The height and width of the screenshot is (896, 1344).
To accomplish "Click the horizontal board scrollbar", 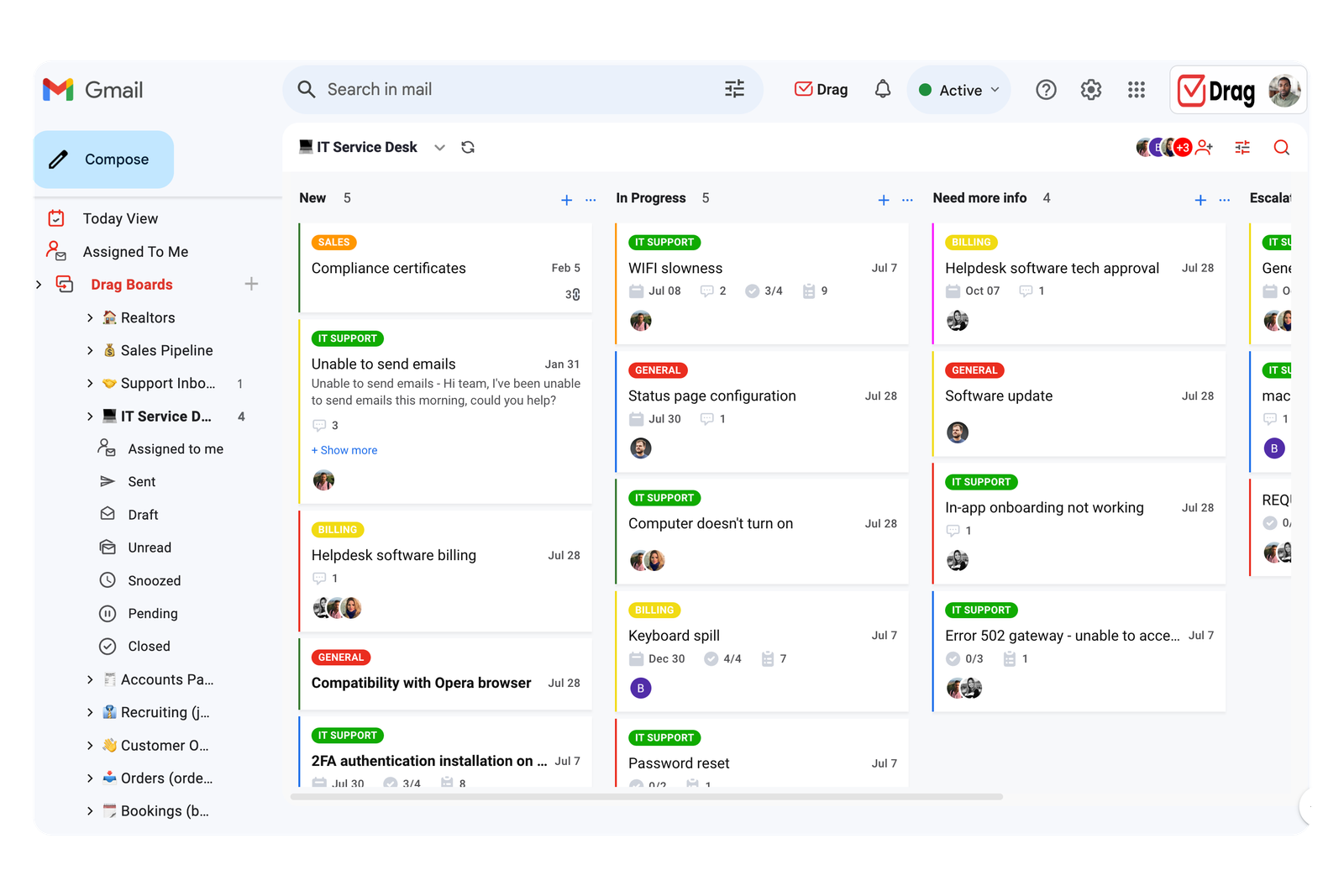I will [646, 797].
